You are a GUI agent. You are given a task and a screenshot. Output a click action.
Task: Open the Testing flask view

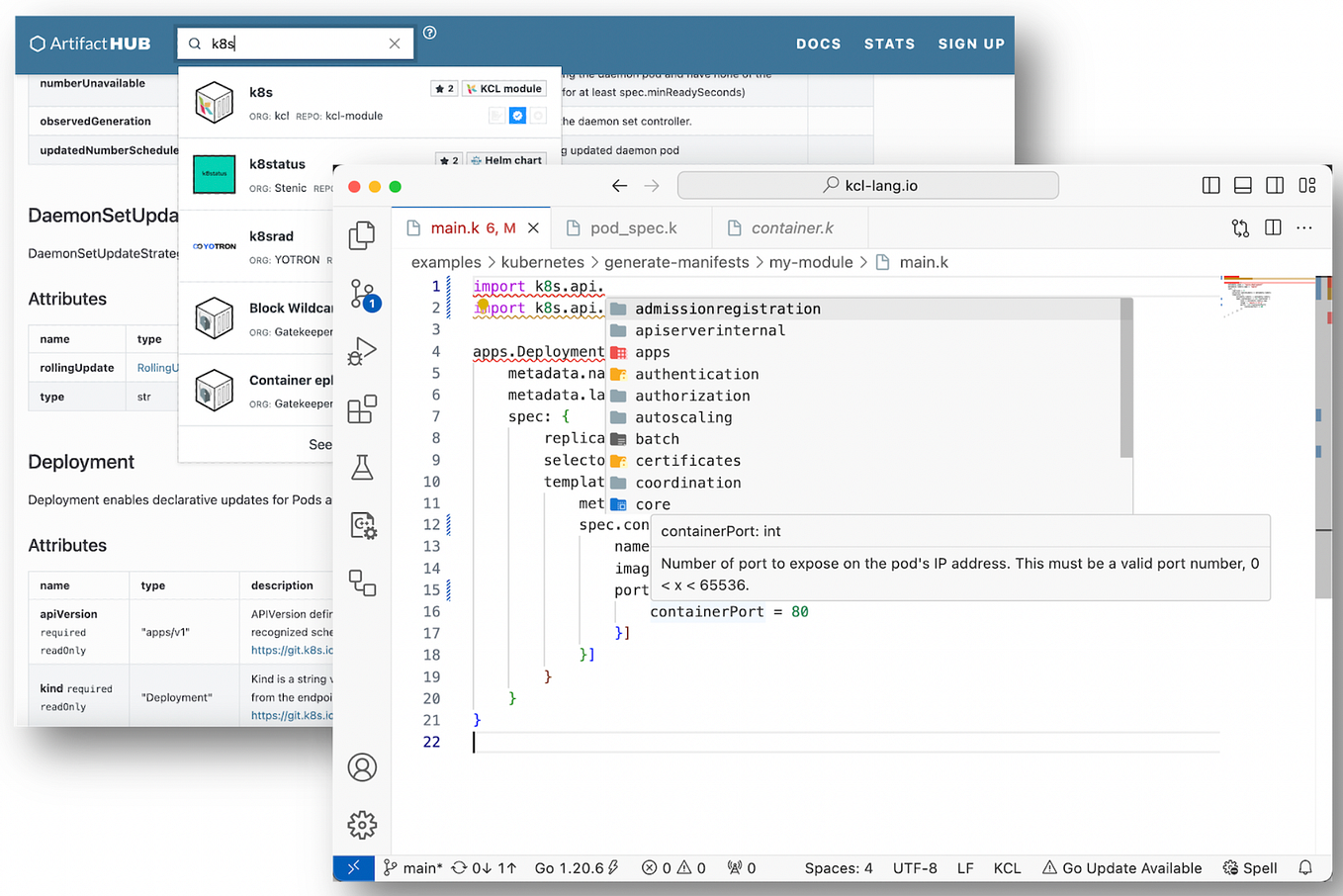(x=362, y=467)
